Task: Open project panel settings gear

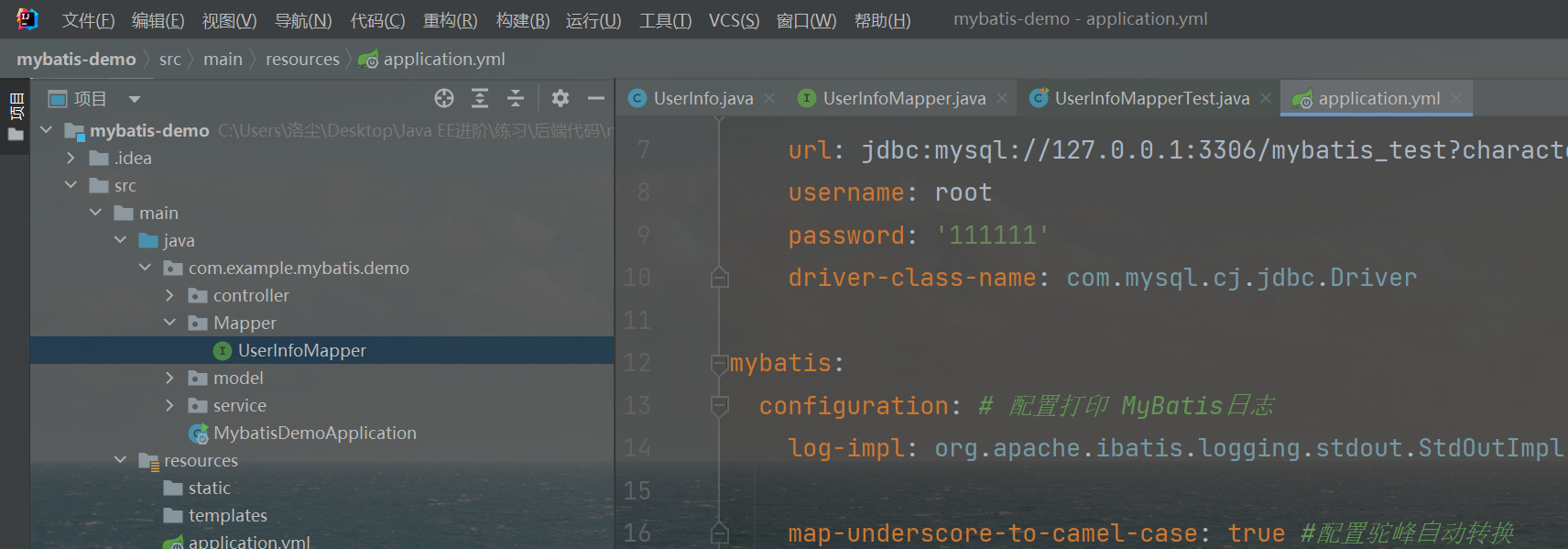Action: pyautogui.click(x=561, y=98)
